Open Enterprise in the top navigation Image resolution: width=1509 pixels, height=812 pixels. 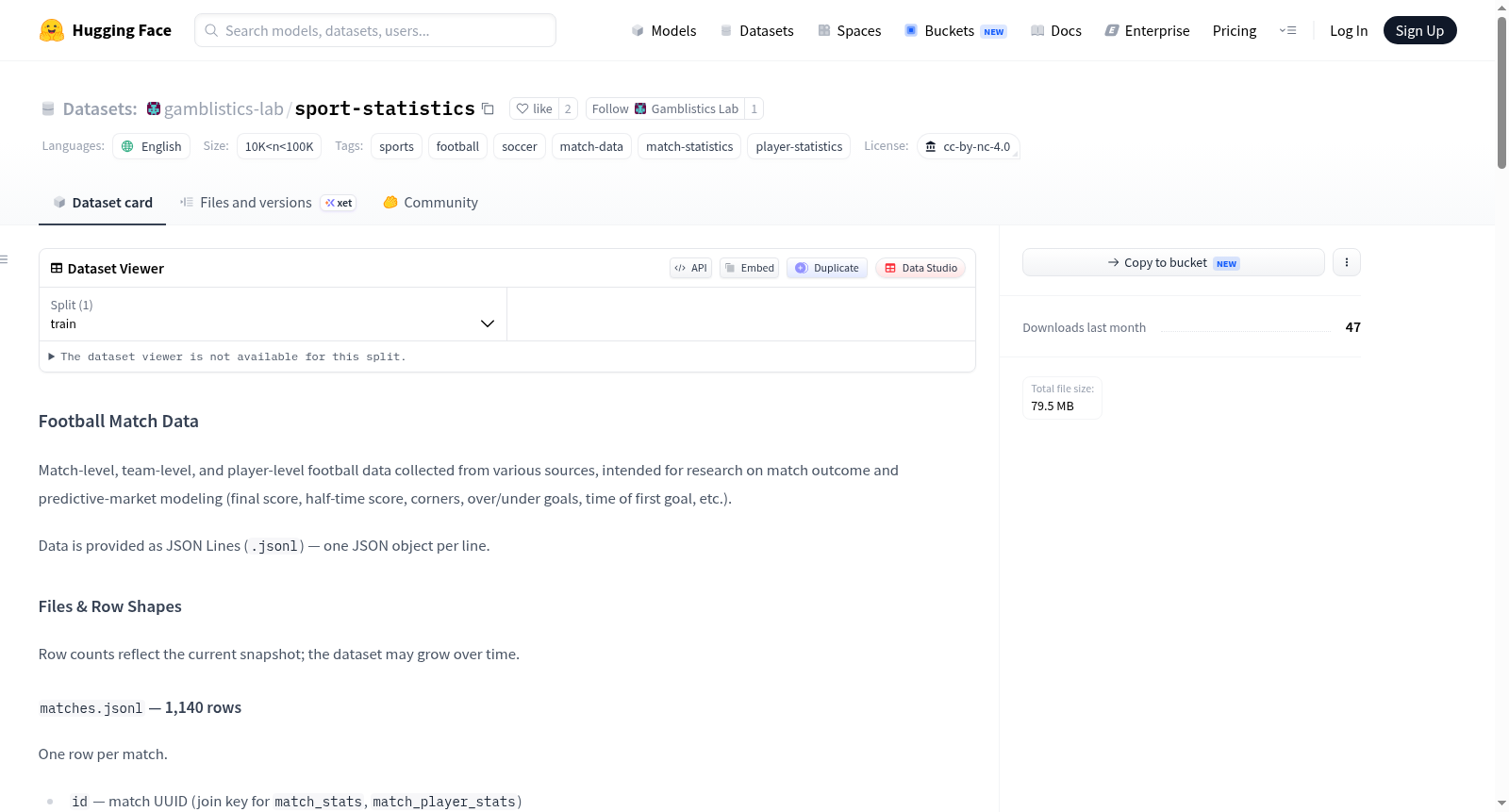click(x=1148, y=30)
